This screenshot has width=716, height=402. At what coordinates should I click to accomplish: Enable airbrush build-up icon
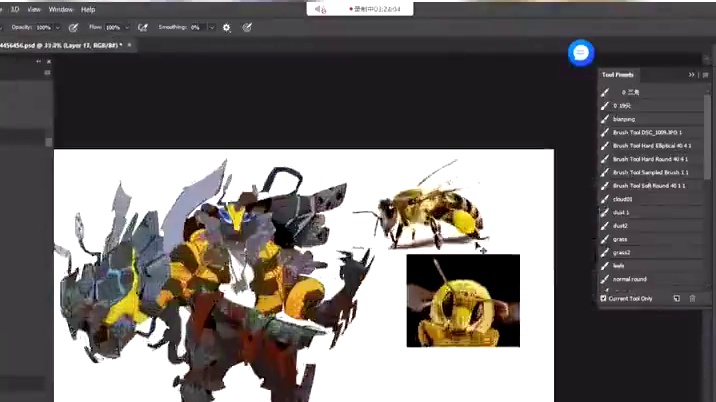point(143,28)
